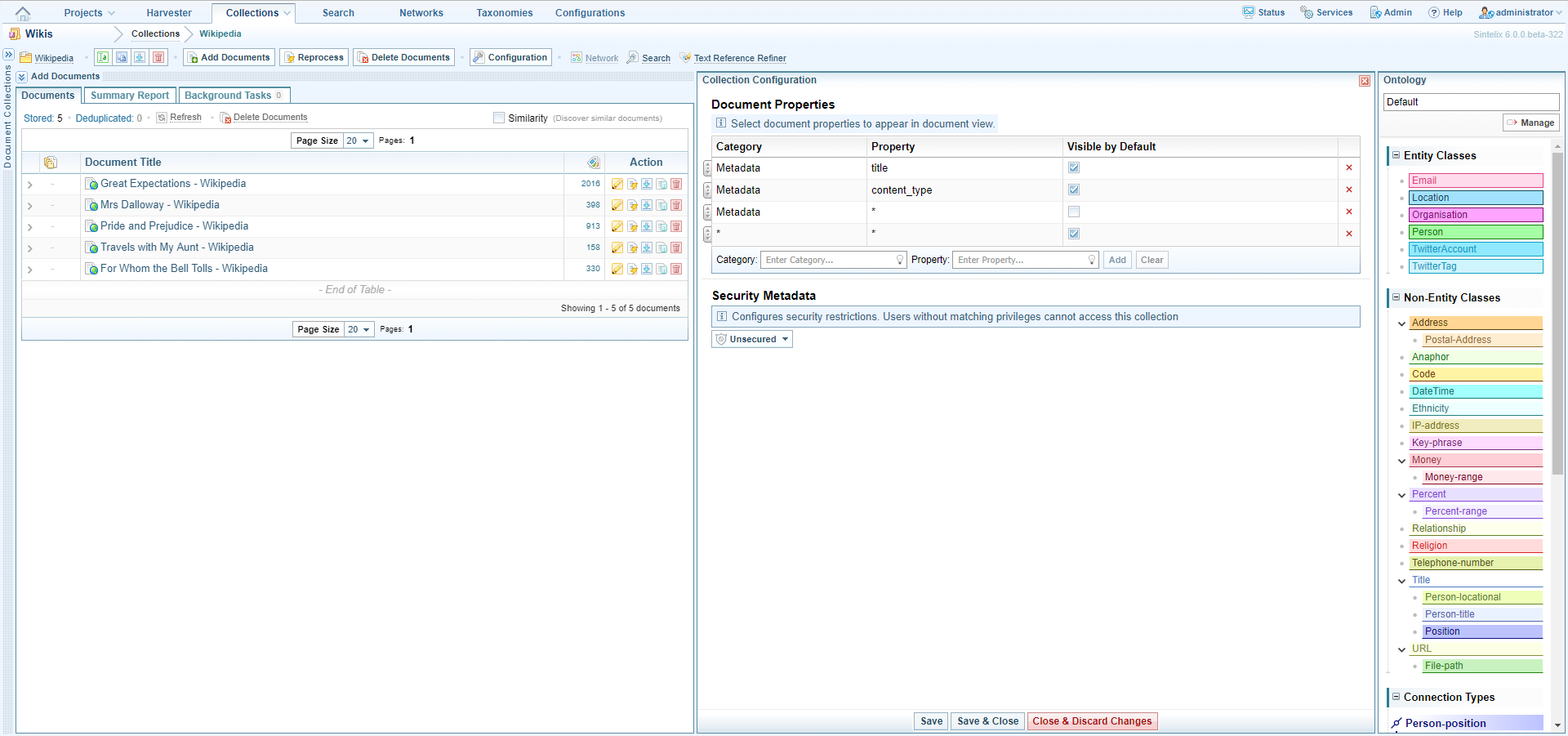Click the download icon for Mrs Dalloway row
Screen dimensions: 1568x736
tap(647, 205)
